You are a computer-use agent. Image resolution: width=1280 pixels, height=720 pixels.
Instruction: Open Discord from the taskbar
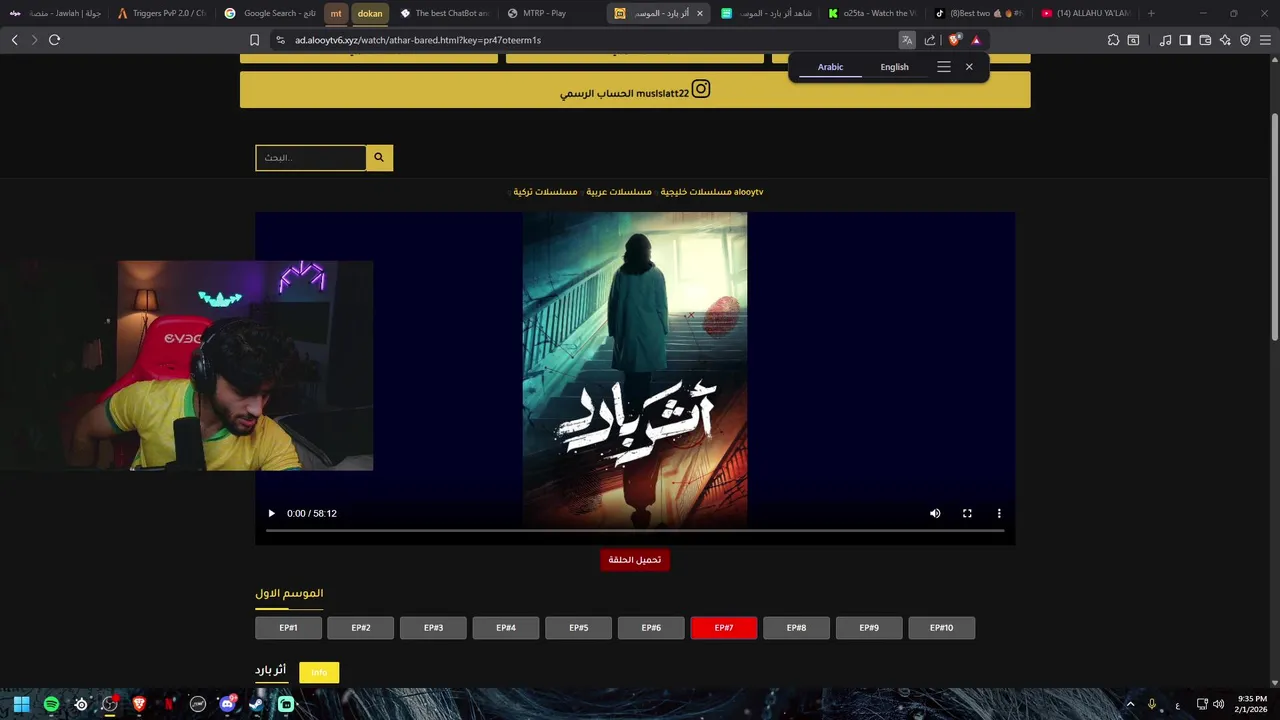tap(227, 704)
